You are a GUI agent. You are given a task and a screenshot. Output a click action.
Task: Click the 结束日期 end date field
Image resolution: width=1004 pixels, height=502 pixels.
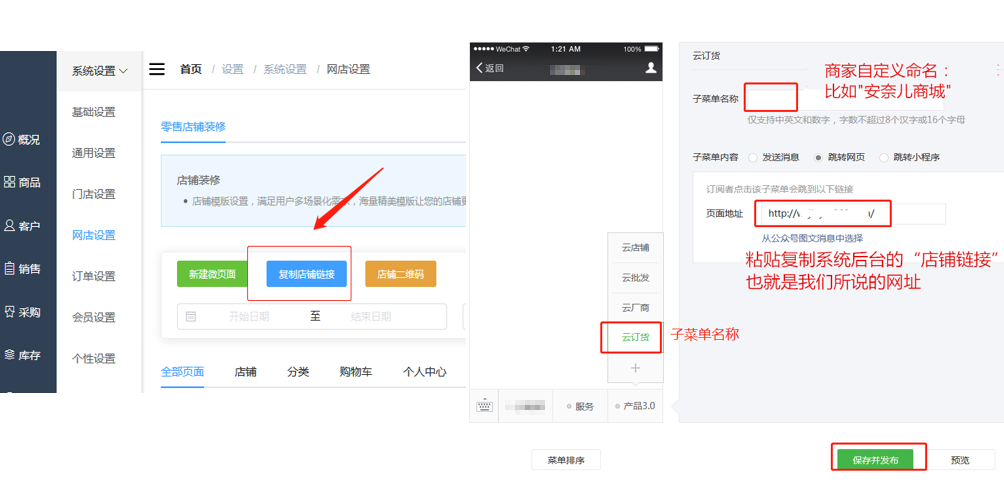point(371,316)
